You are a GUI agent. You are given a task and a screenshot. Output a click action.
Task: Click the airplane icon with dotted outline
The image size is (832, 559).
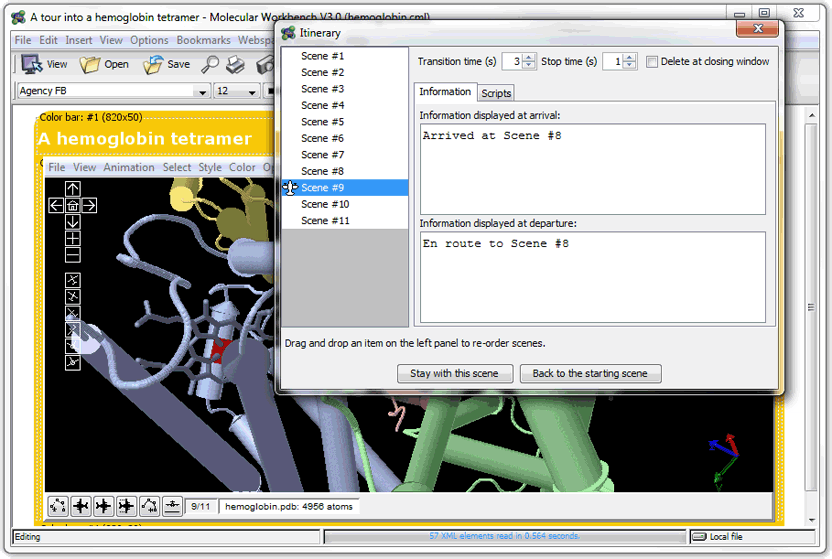[126, 506]
